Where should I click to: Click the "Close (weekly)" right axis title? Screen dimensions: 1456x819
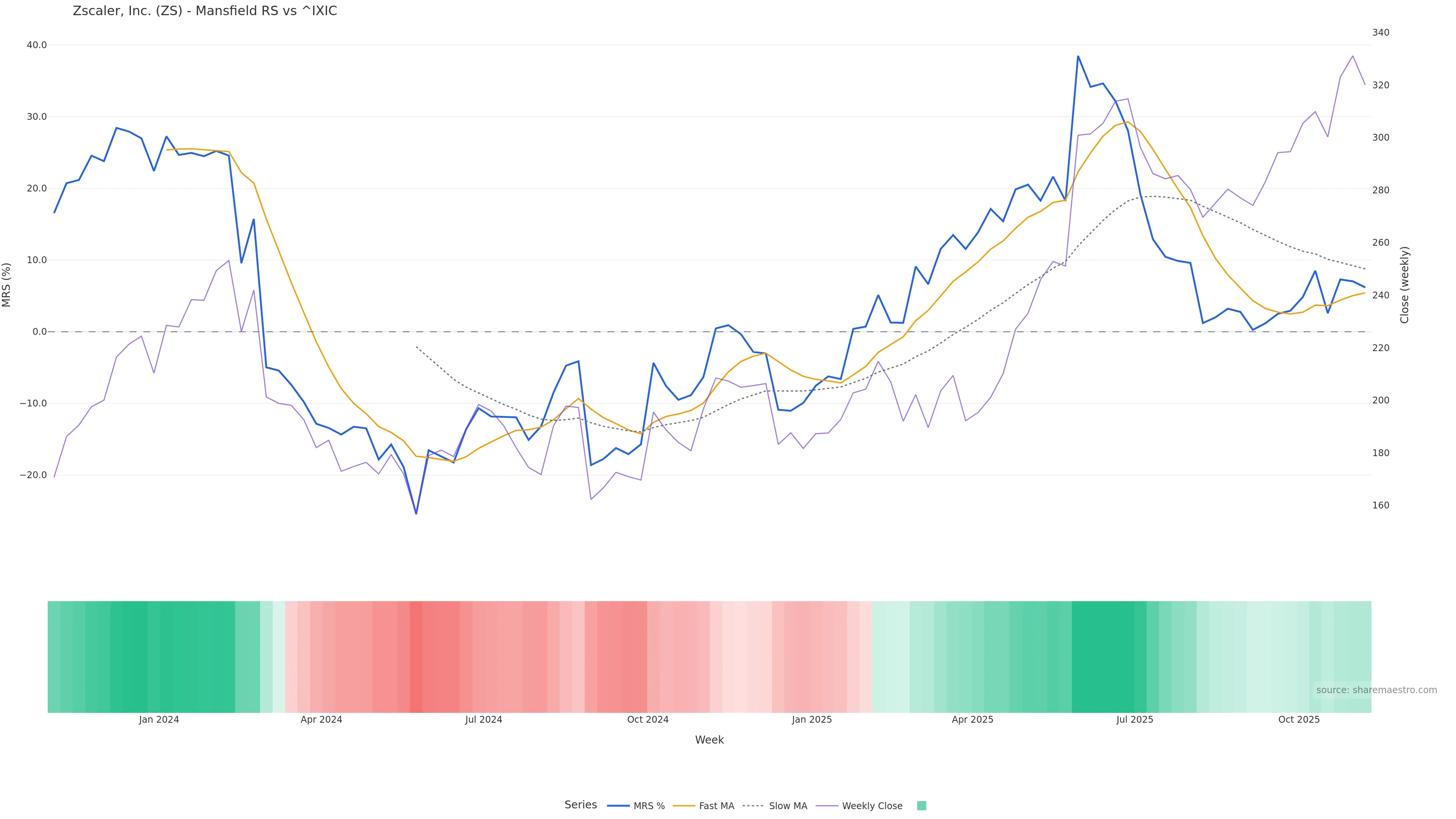pyautogui.click(x=1404, y=285)
